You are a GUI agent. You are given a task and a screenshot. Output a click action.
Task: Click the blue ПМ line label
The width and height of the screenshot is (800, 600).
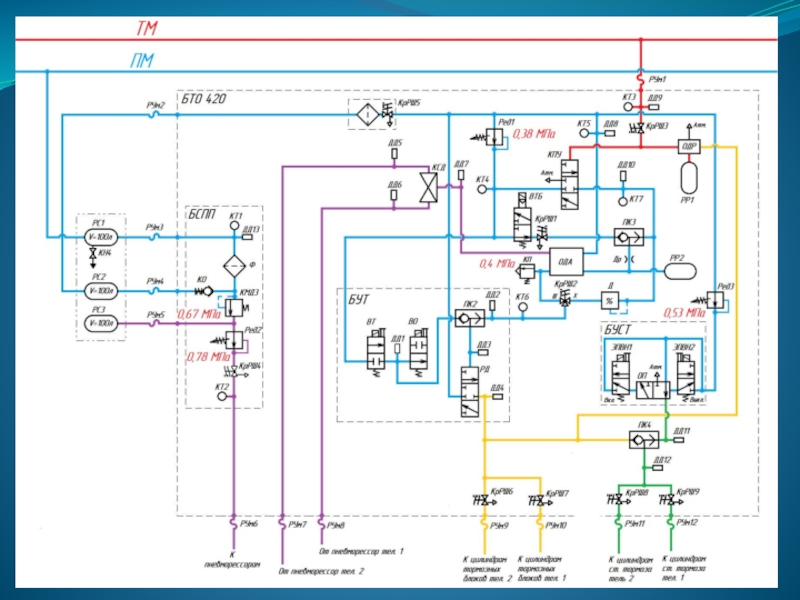(141, 61)
